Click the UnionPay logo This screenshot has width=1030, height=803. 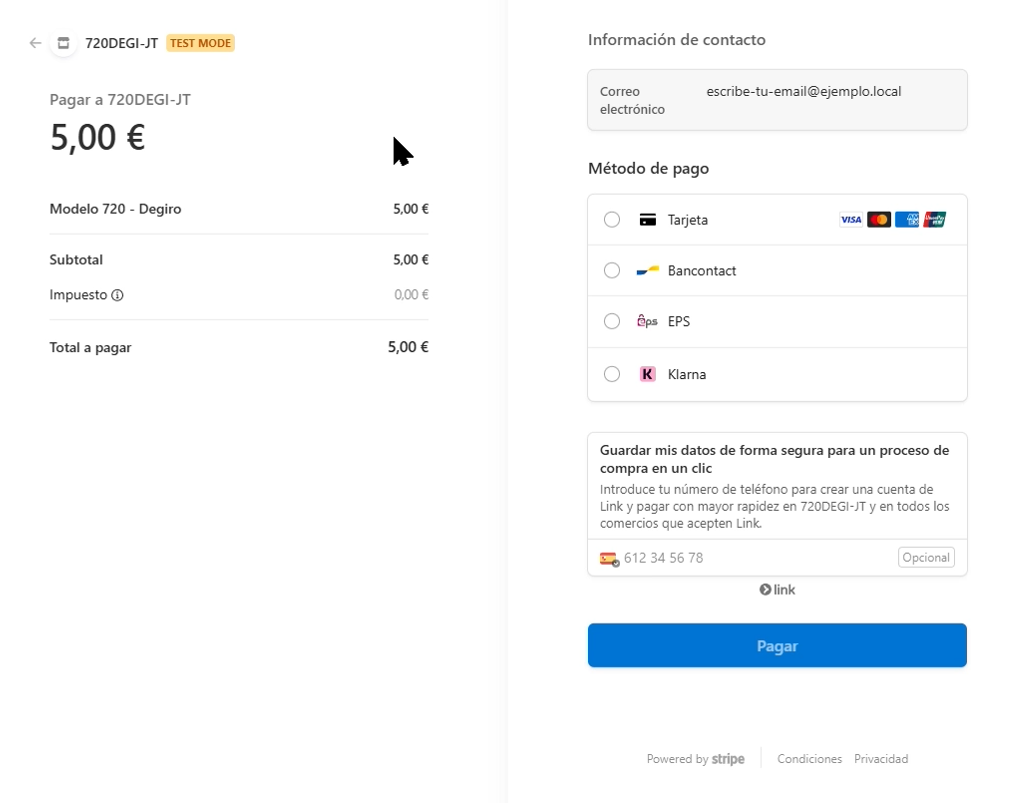(935, 220)
